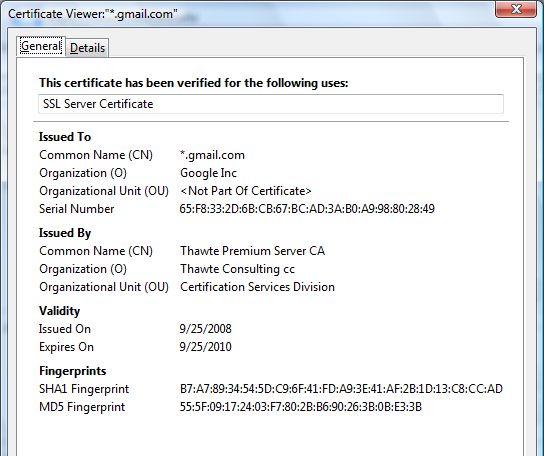The width and height of the screenshot is (544, 456).
Task: Click the Issued To heading
Action: coord(65,137)
